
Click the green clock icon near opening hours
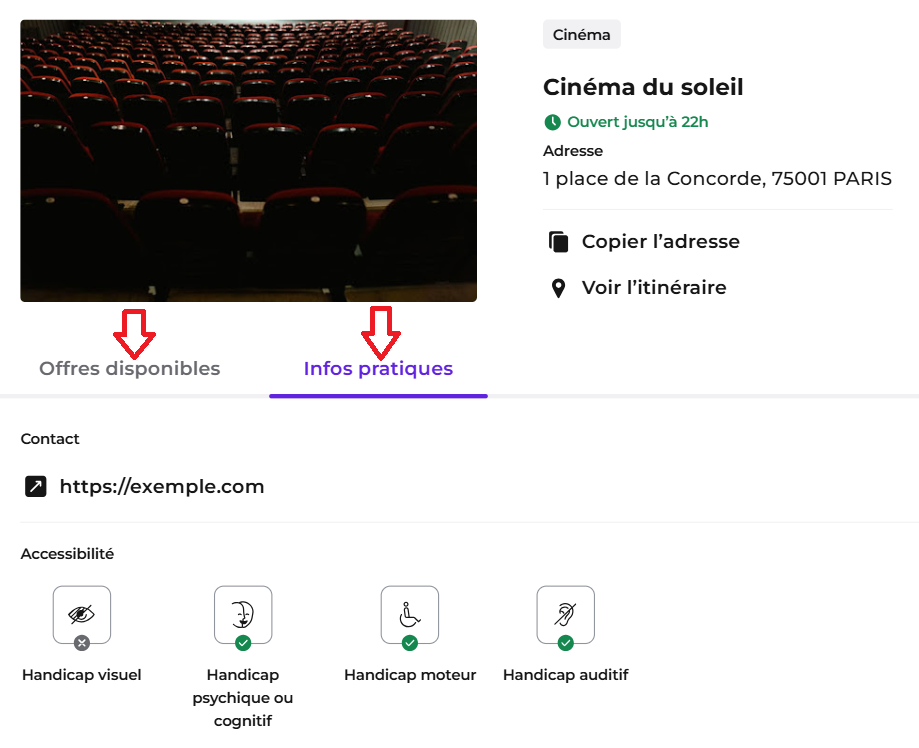tap(552, 122)
